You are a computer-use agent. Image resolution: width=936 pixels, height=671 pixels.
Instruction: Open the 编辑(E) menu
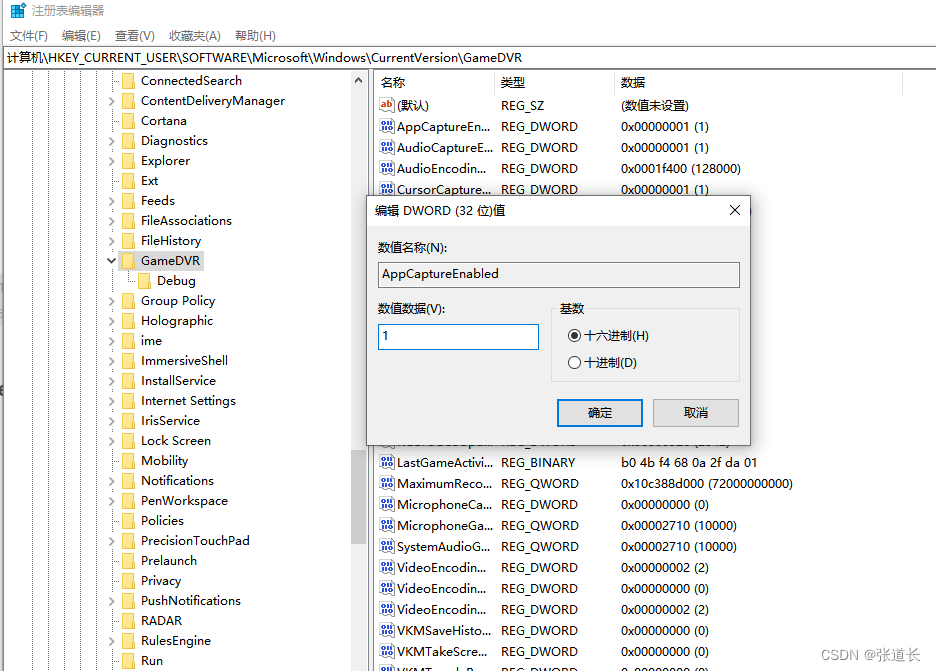(x=79, y=35)
